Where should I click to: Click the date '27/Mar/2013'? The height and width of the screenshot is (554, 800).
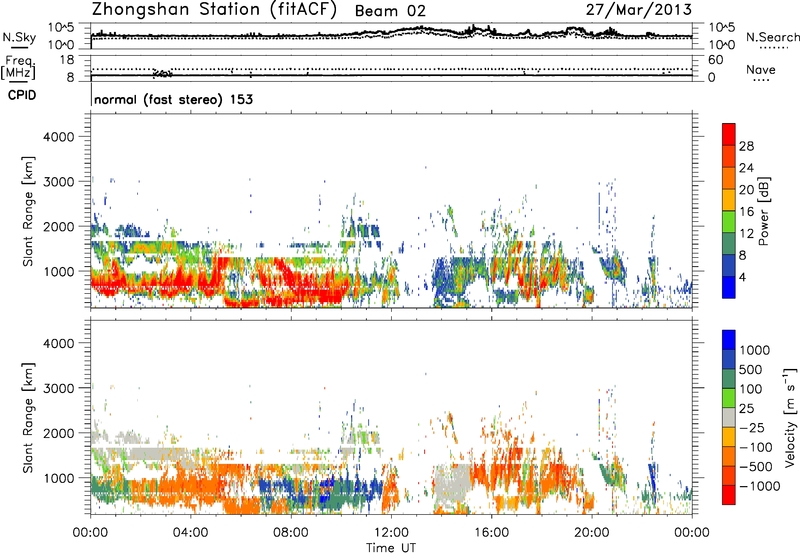point(639,10)
